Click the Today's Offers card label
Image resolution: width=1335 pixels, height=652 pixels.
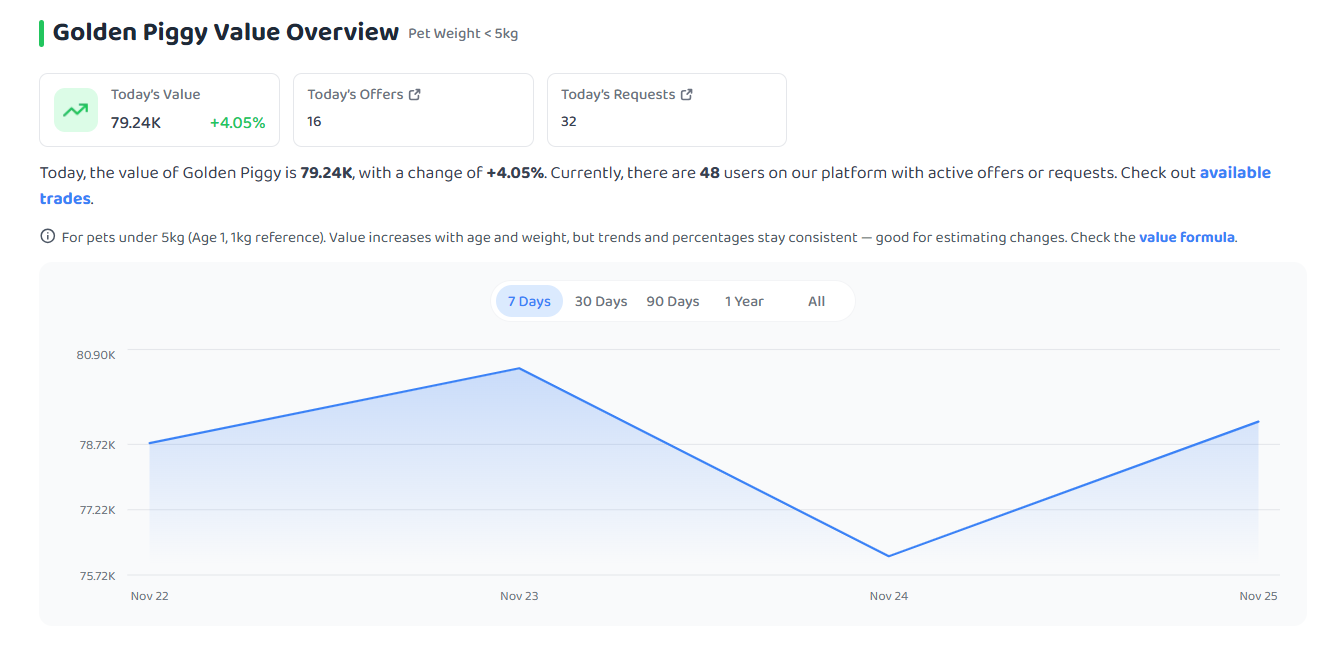point(355,94)
